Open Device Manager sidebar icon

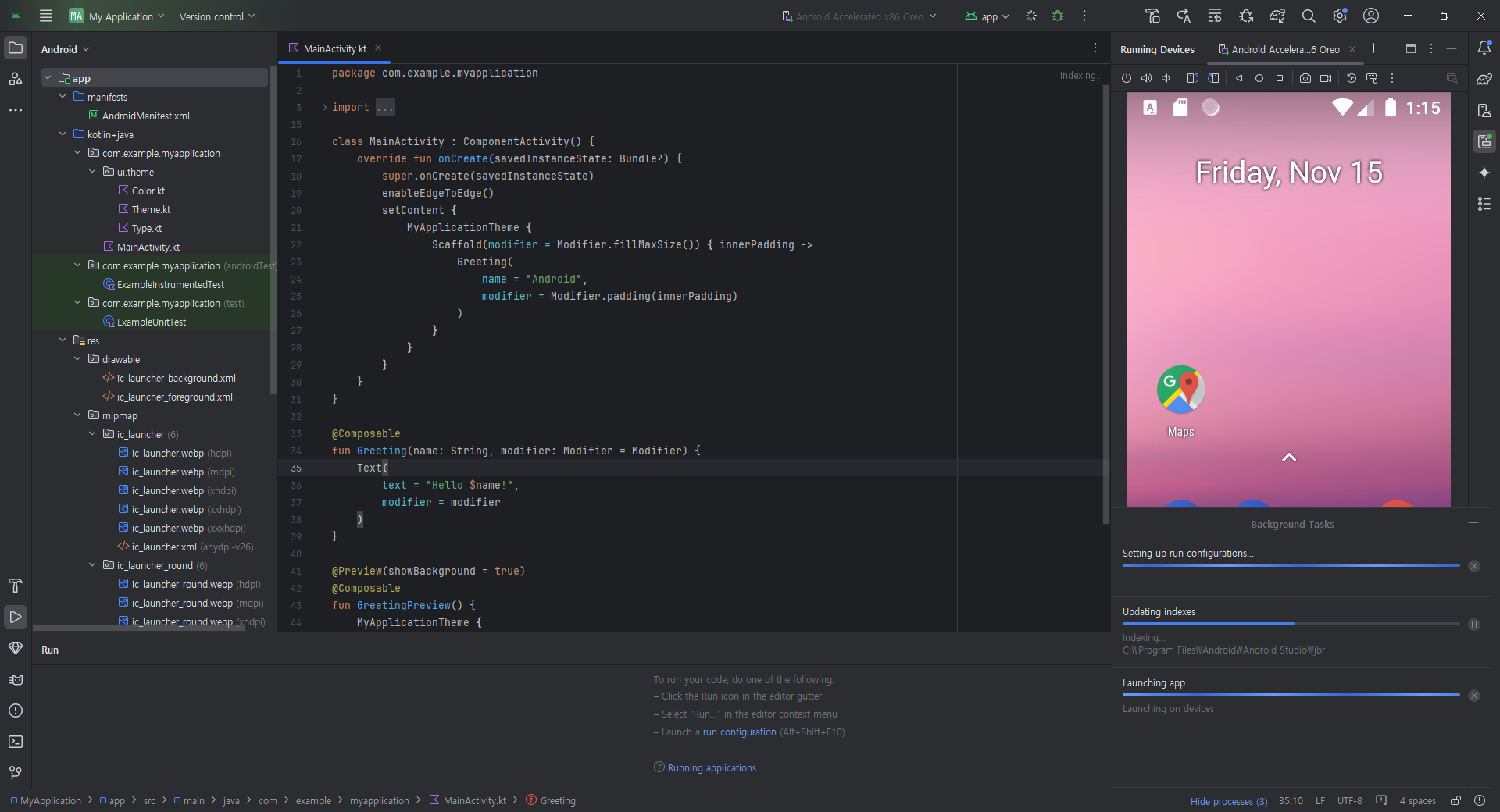point(1484,110)
